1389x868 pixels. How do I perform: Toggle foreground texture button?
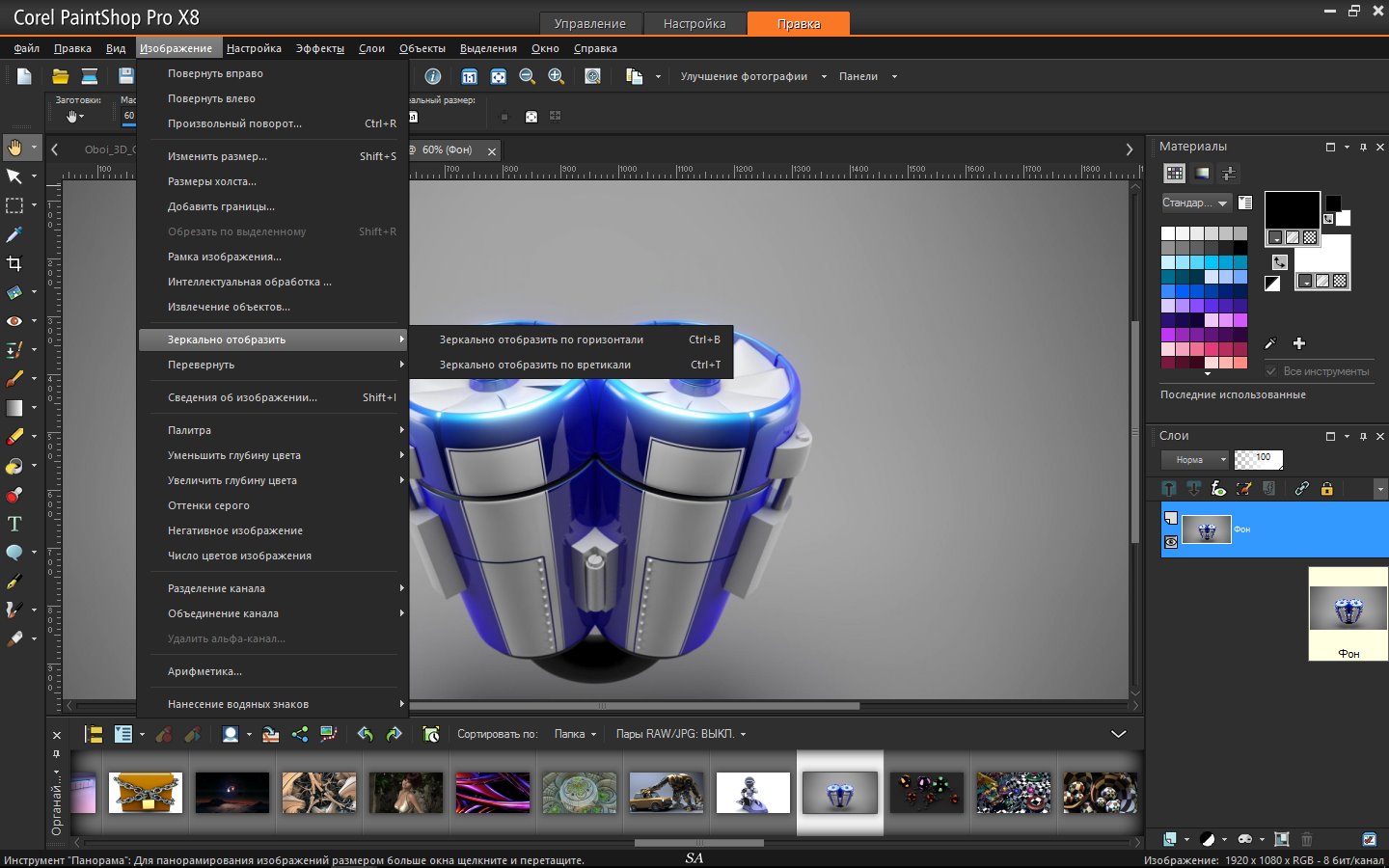(x=1293, y=237)
